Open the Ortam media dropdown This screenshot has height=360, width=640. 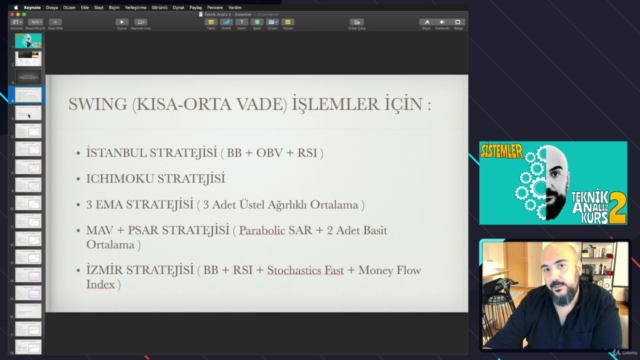pos(272,22)
